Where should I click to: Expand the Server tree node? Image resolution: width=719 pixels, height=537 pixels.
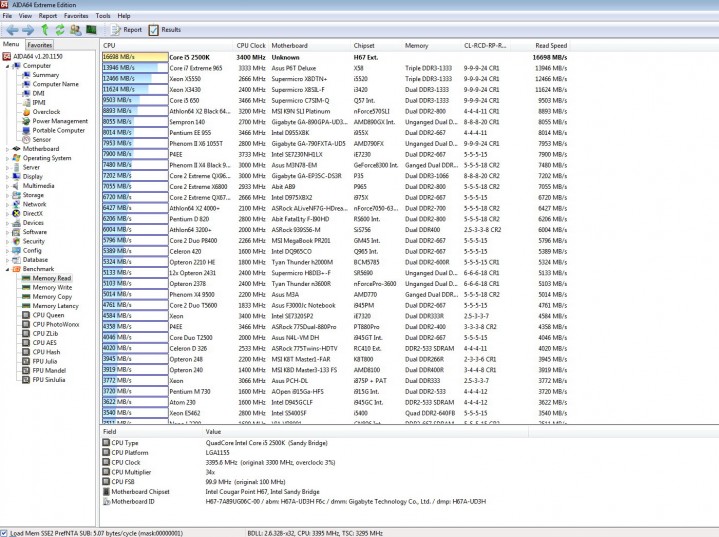(x=7, y=167)
